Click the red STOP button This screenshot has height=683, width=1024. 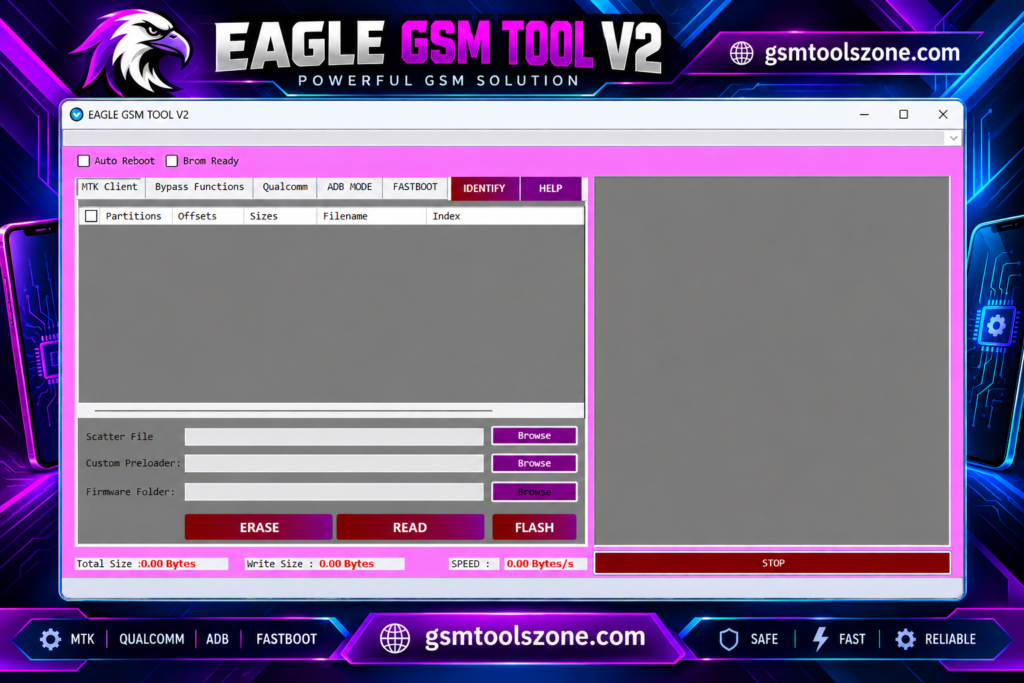[773, 563]
